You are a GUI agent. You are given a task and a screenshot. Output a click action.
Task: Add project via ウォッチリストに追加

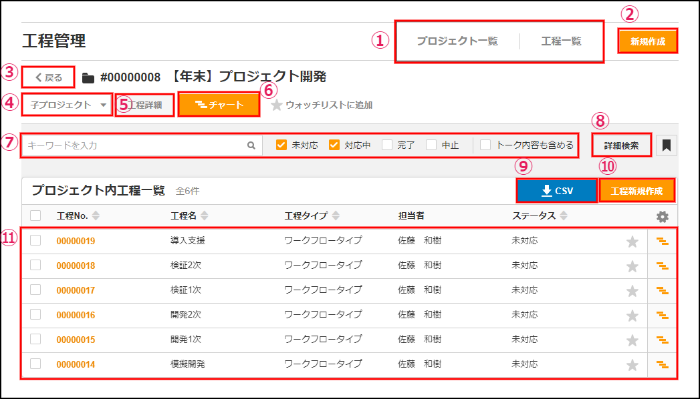pos(322,105)
